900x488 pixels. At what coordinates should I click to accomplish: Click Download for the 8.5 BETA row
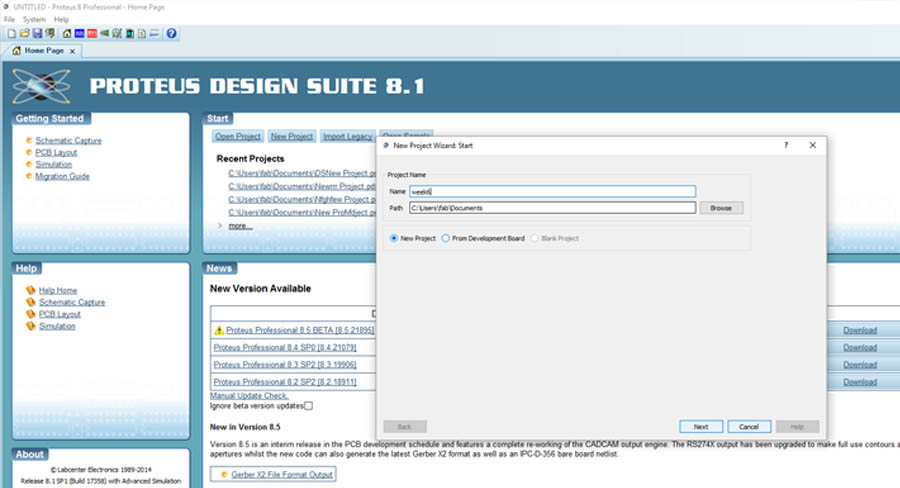click(x=860, y=331)
